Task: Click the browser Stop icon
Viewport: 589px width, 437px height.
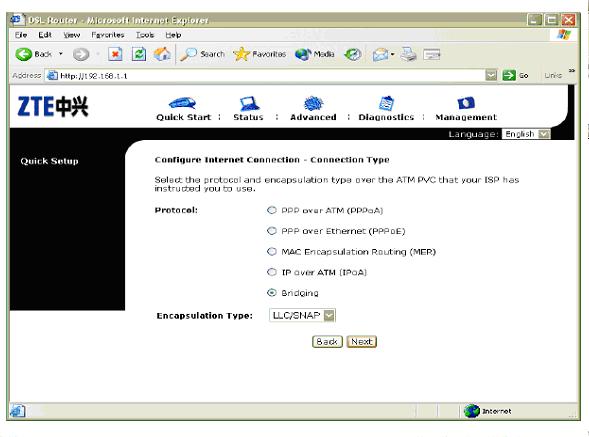Action: 115,54
